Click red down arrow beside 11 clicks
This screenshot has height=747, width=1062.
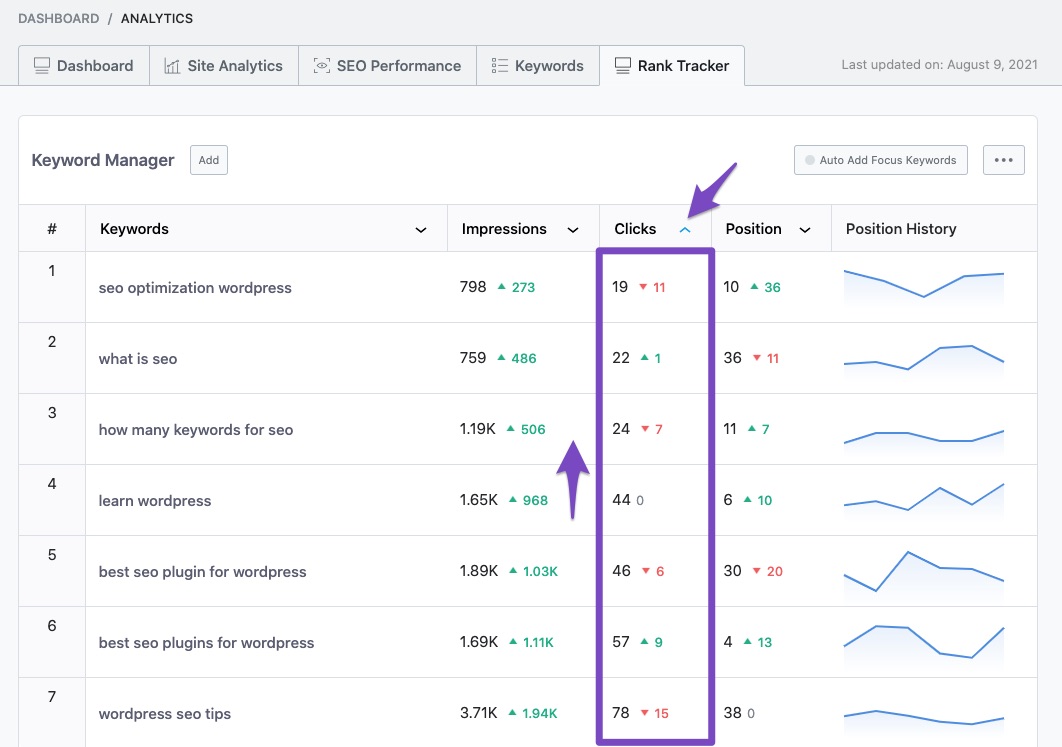(643, 287)
